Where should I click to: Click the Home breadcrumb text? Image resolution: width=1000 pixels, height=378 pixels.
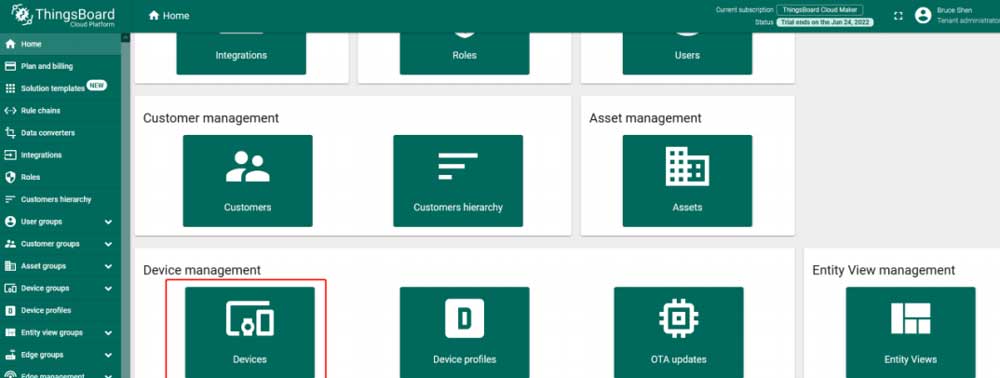click(x=176, y=16)
